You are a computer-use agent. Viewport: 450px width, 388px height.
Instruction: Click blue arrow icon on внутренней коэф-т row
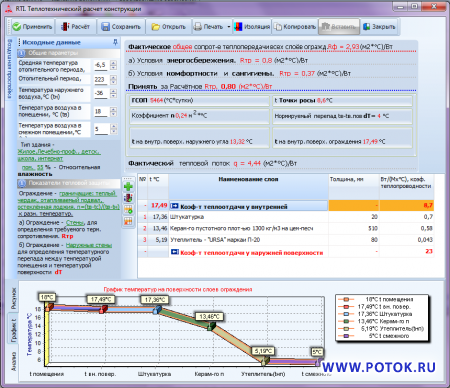coord(174,206)
